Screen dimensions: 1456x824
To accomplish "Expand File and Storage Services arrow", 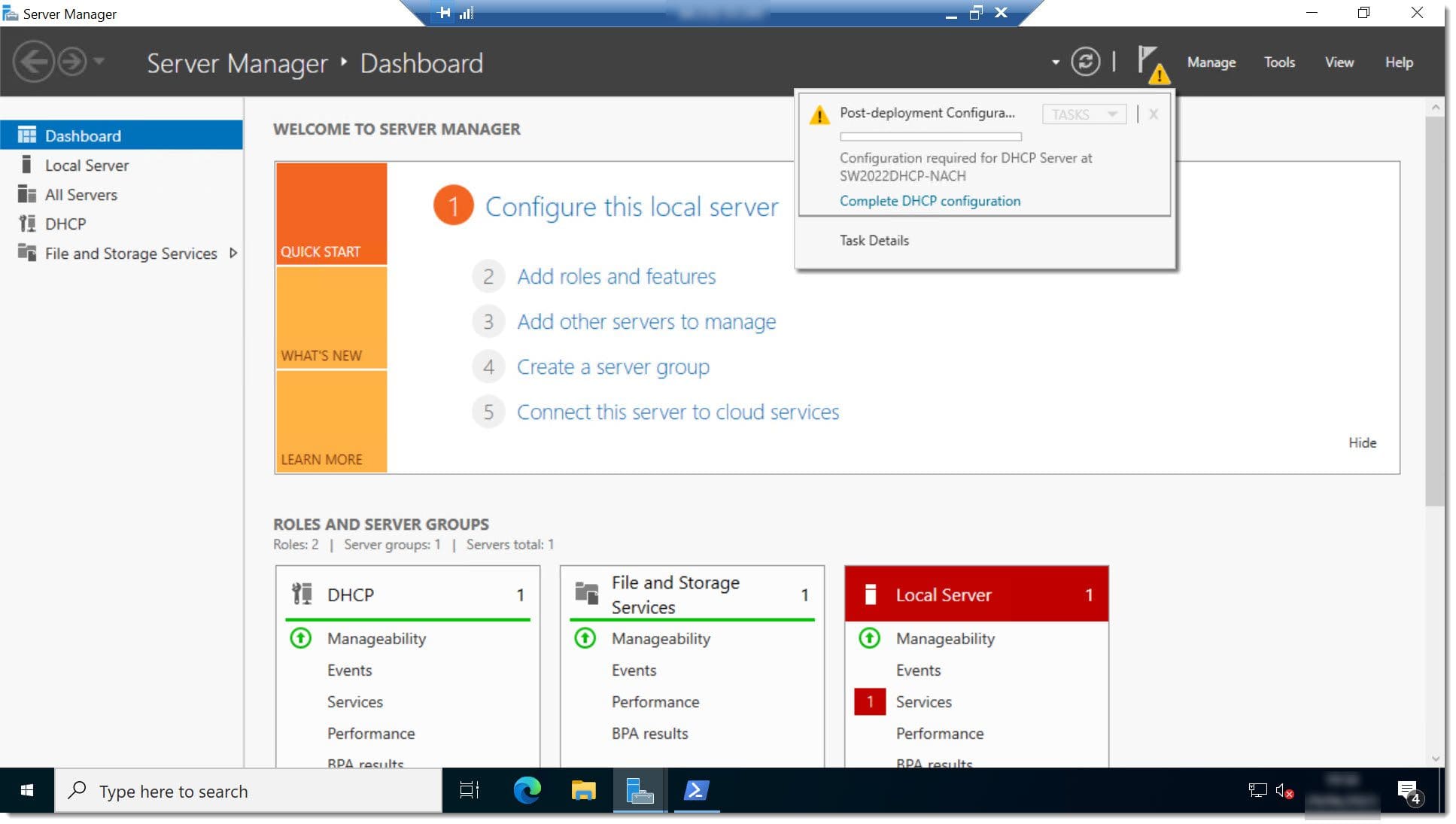I will pos(233,253).
